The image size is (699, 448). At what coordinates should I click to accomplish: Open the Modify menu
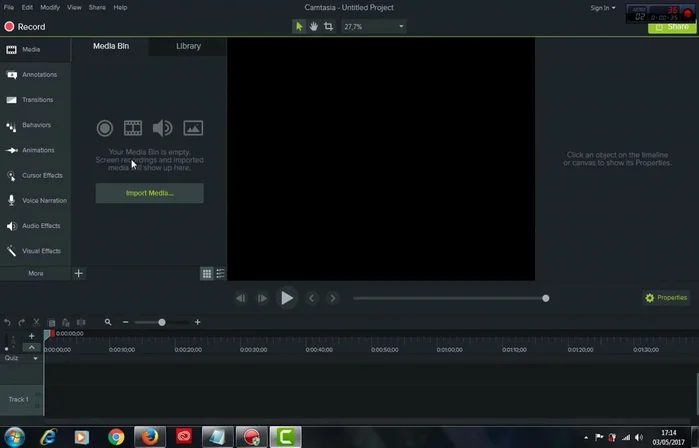pos(50,8)
